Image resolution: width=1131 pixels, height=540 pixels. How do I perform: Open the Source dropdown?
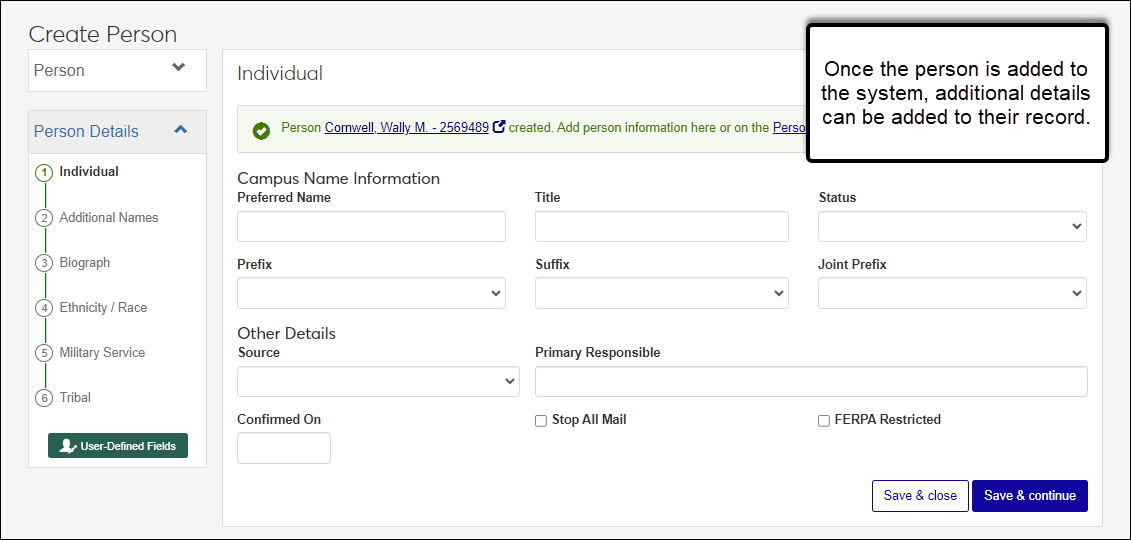pos(378,381)
